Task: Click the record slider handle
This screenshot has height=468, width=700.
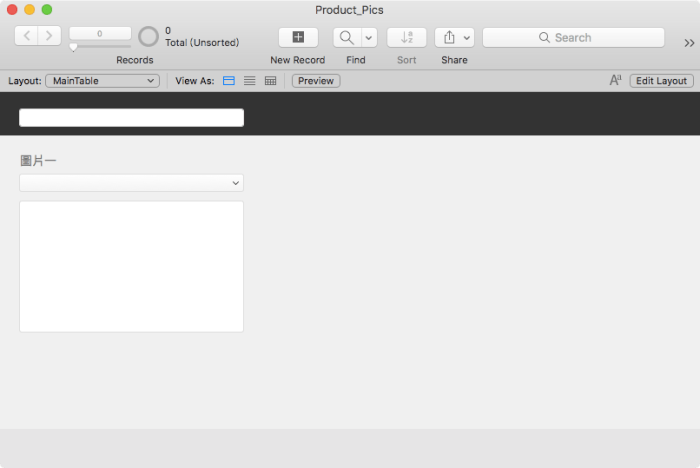Action: [x=73, y=47]
